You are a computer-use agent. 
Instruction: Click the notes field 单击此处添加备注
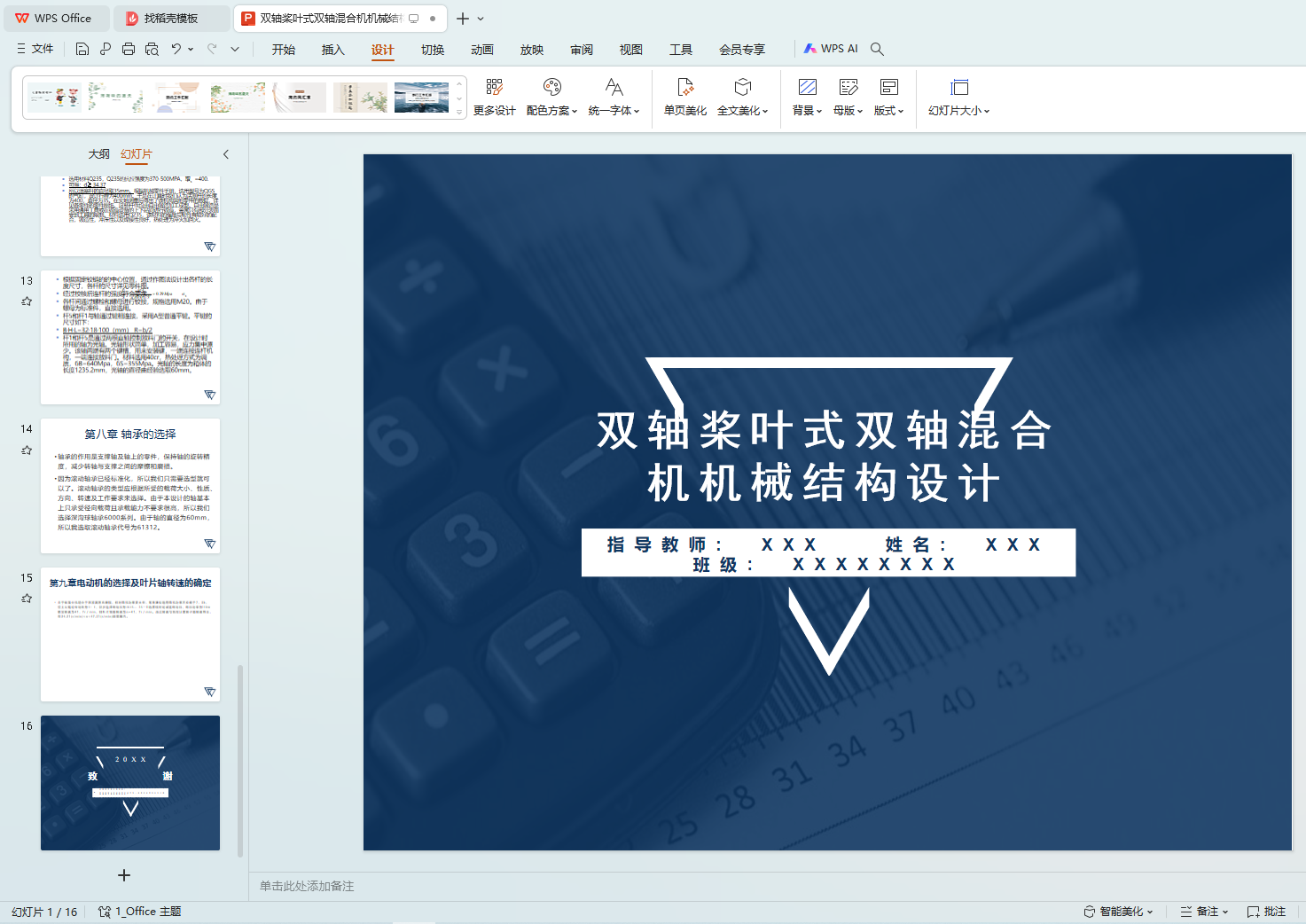pos(307,886)
